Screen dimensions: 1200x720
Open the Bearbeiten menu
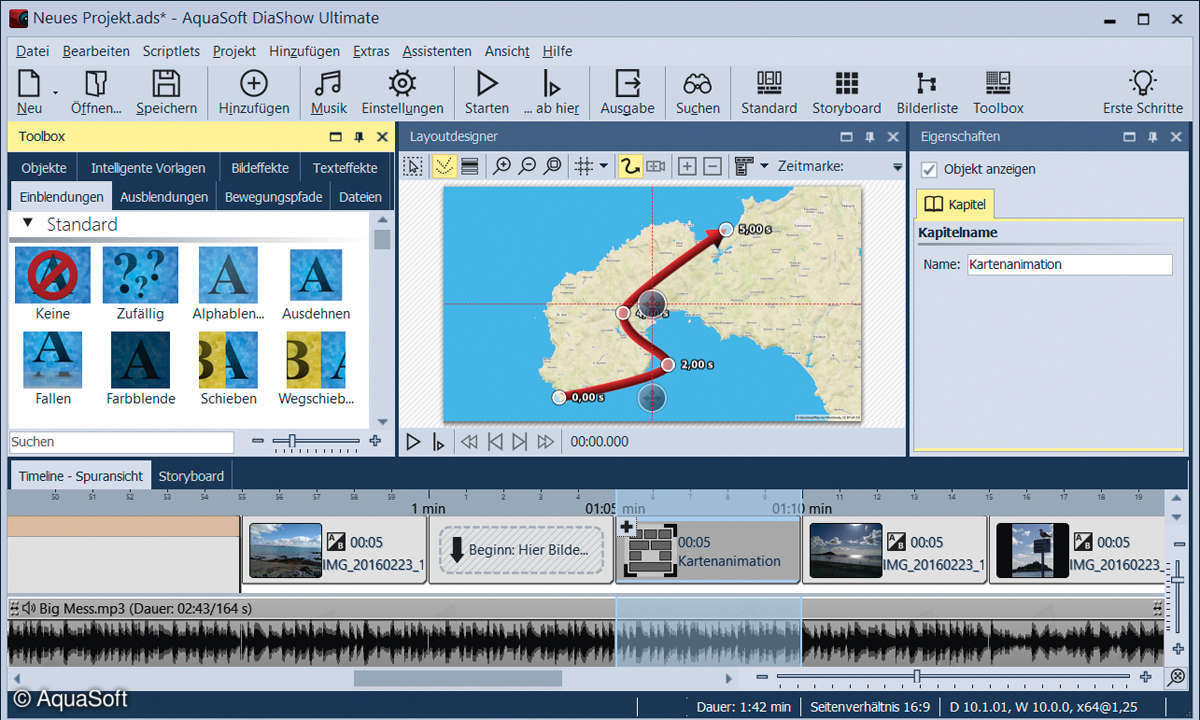coord(96,51)
